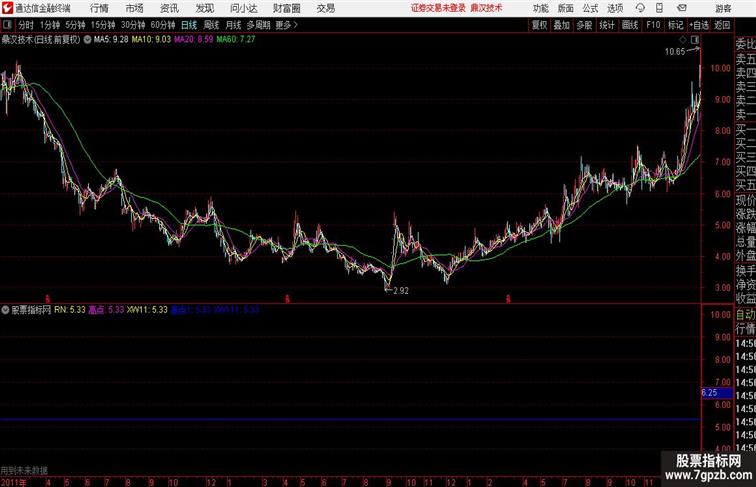Switch to the 1分钟 period tab
The width and height of the screenshot is (756, 487).
50,25
